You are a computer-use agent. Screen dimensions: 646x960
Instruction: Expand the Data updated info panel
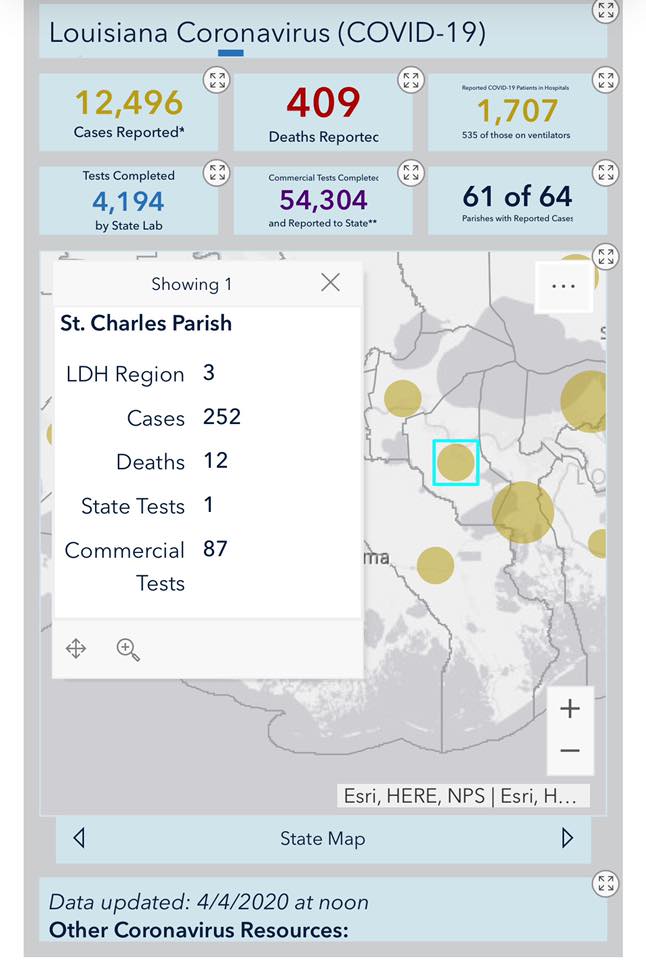[606, 883]
